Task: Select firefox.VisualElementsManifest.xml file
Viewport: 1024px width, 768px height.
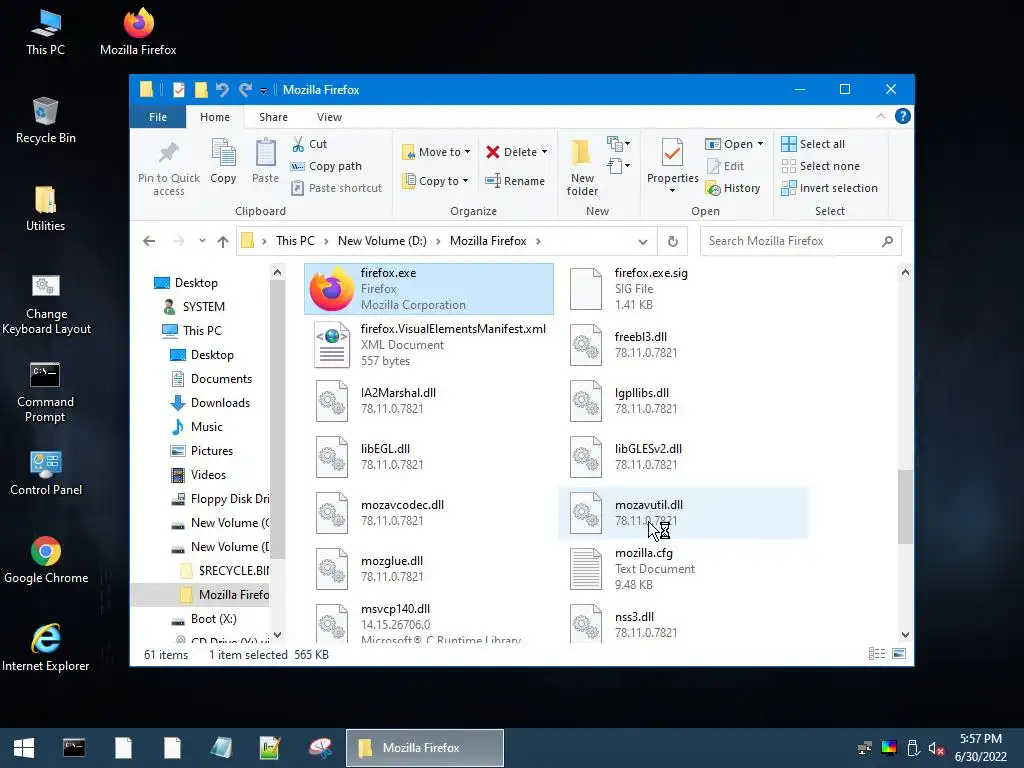Action: (429, 345)
